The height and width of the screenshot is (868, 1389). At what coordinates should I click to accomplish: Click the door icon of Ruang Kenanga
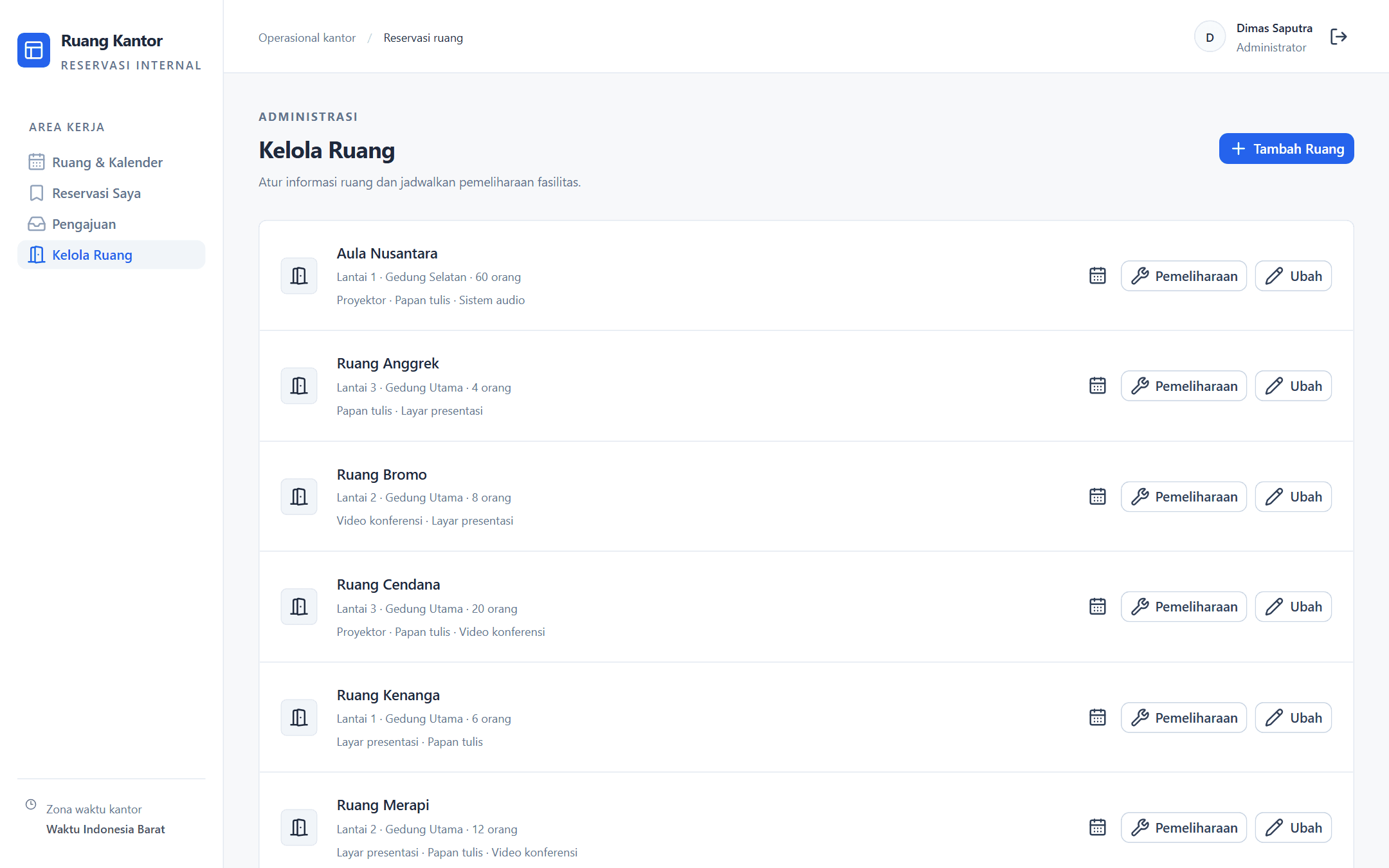(299, 717)
